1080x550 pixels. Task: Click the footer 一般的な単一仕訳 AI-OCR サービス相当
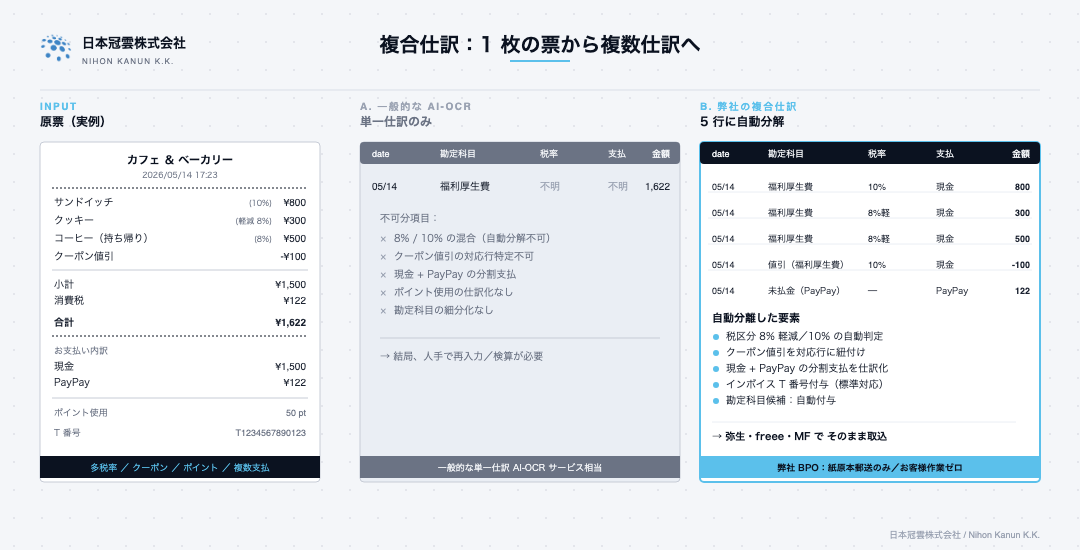(x=520, y=467)
